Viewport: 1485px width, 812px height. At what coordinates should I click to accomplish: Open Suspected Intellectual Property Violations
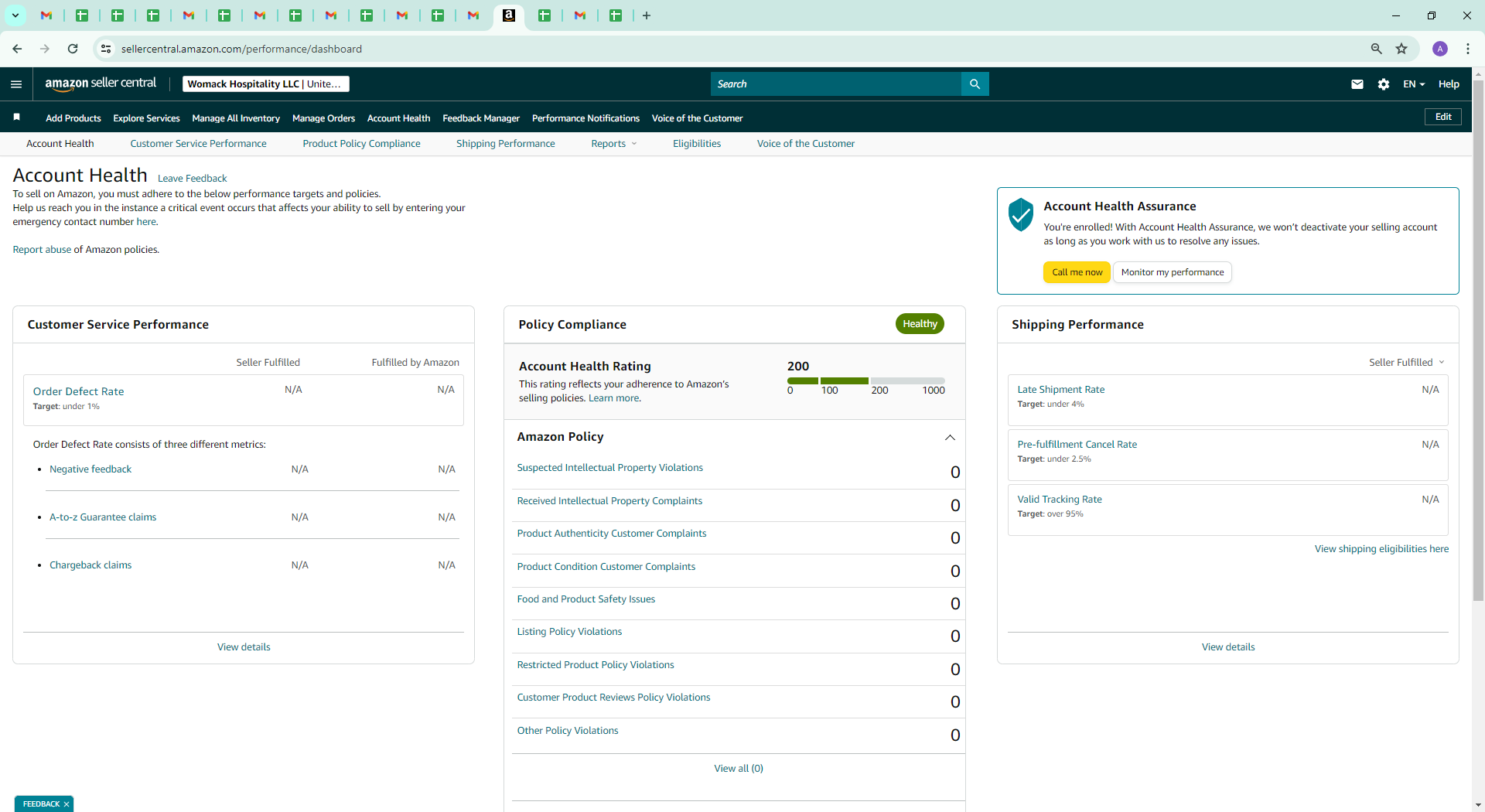(x=609, y=468)
